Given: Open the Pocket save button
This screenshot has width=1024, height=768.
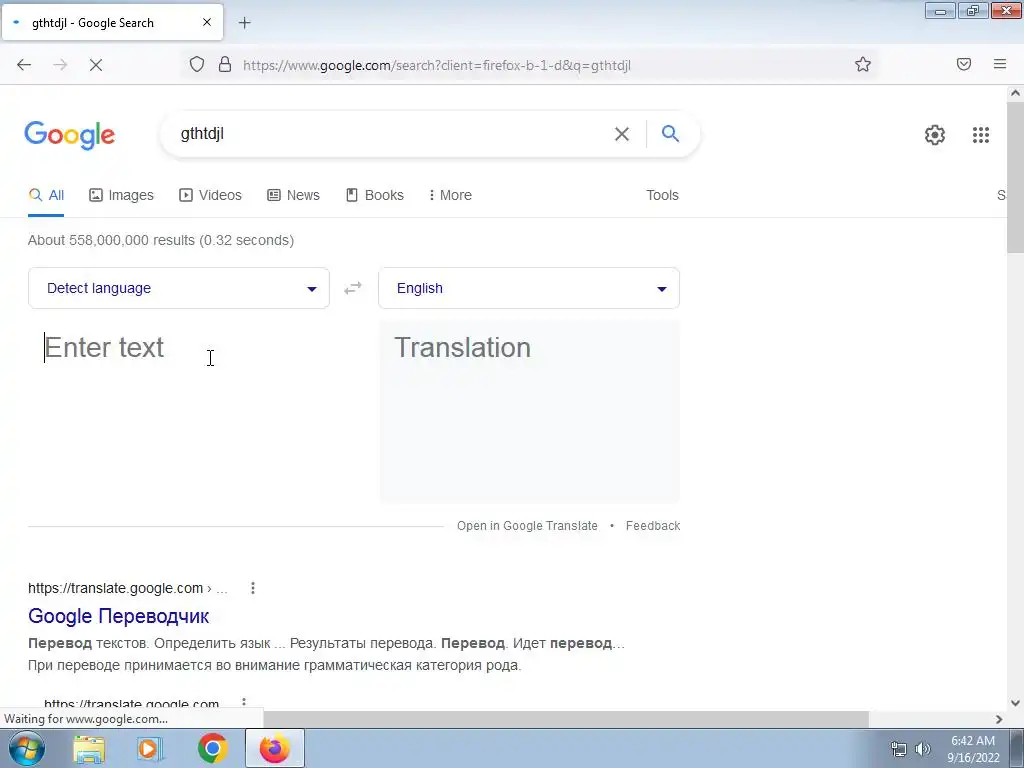Looking at the screenshot, I should pyautogui.click(x=964, y=64).
